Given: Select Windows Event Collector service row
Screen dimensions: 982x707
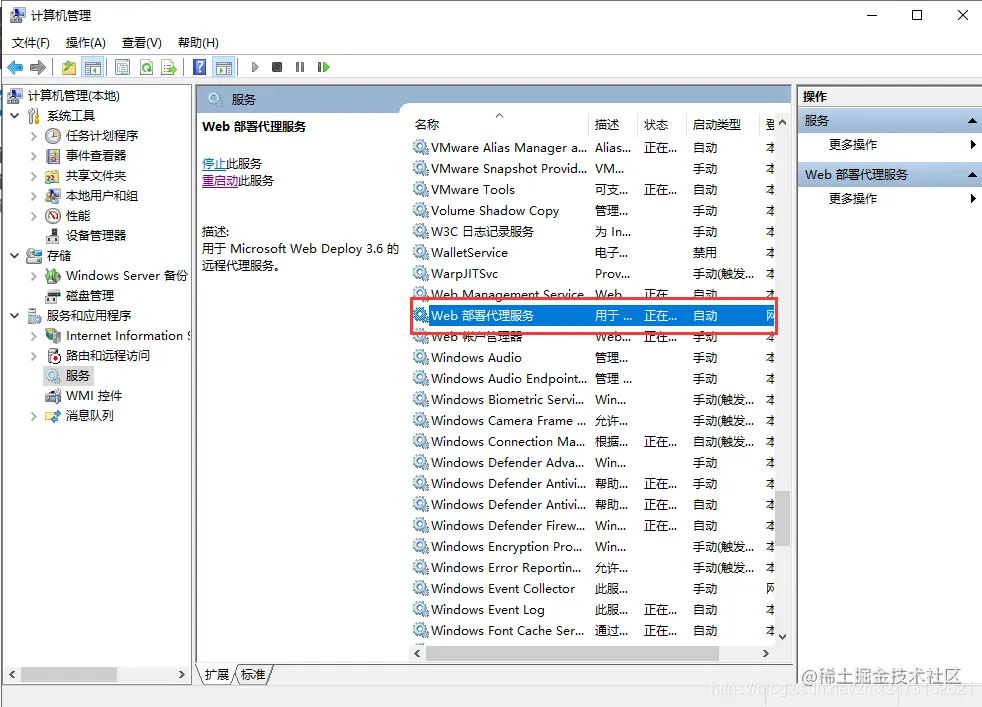Looking at the screenshot, I should click(593, 589).
